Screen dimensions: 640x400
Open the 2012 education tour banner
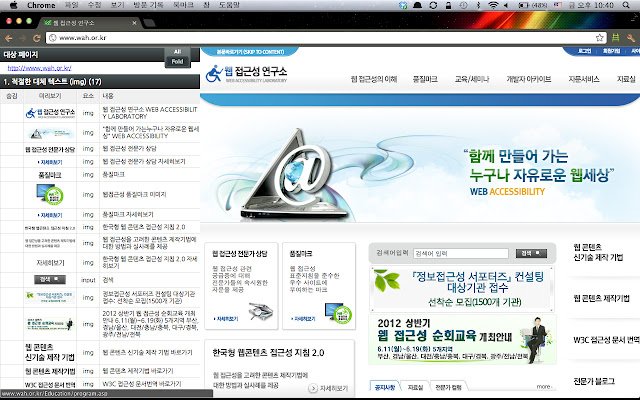[x=462, y=340]
